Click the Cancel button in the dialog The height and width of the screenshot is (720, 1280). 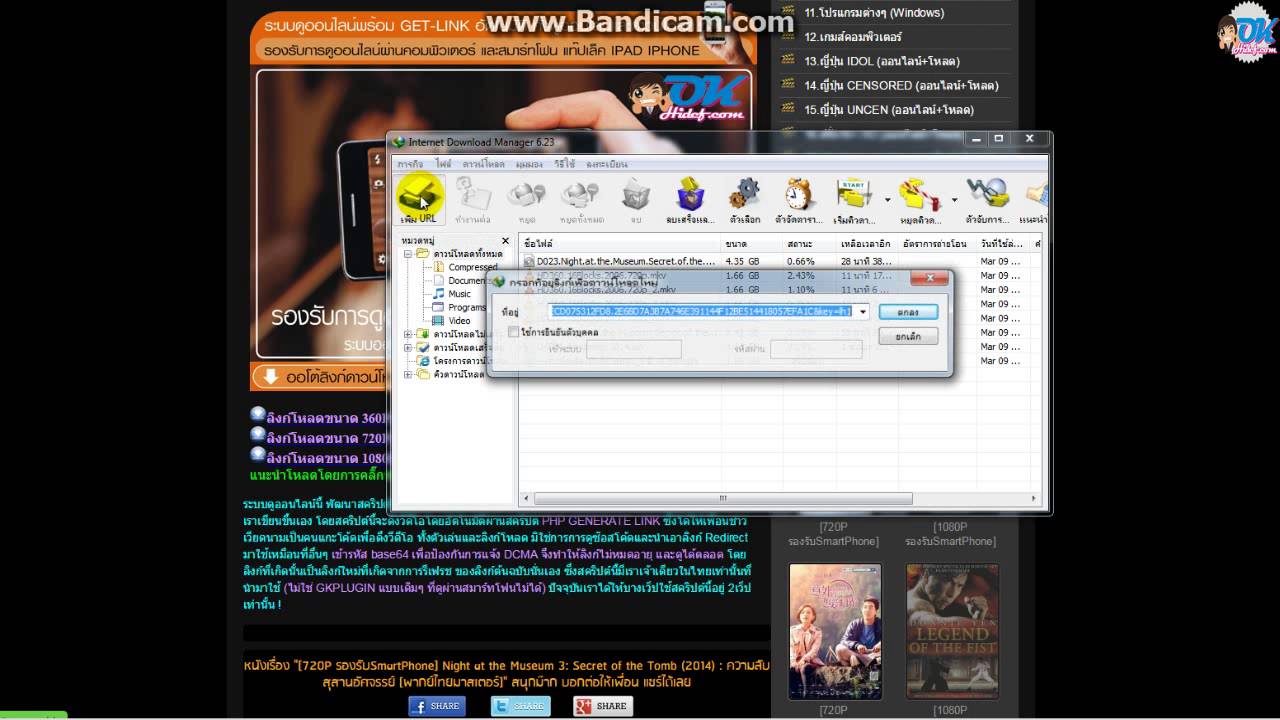(x=908, y=337)
